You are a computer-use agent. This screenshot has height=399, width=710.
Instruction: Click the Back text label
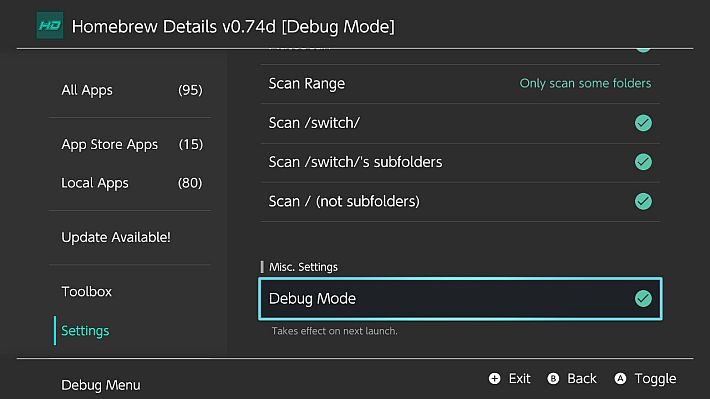[x=582, y=379]
